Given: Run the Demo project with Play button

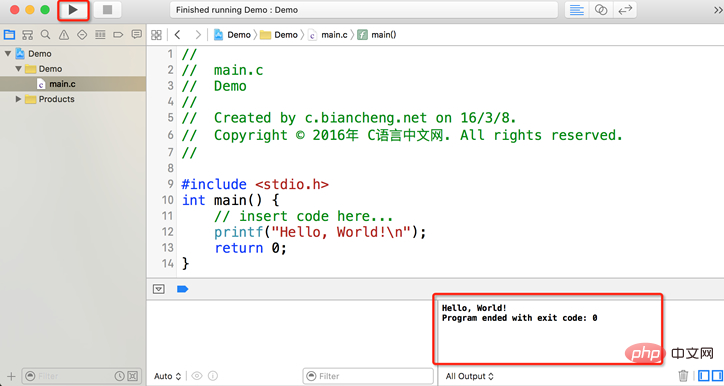Looking at the screenshot, I should pyautogui.click(x=73, y=10).
